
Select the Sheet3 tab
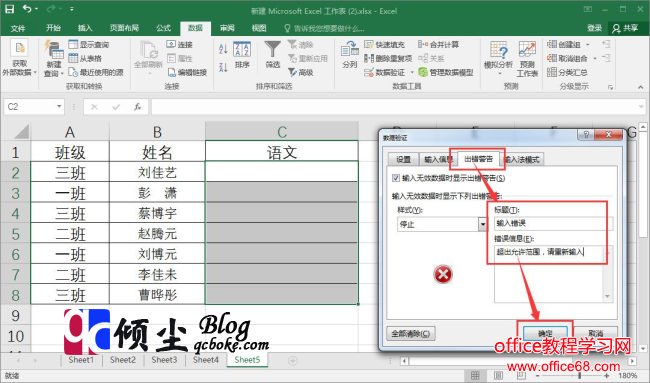[x=164, y=360]
